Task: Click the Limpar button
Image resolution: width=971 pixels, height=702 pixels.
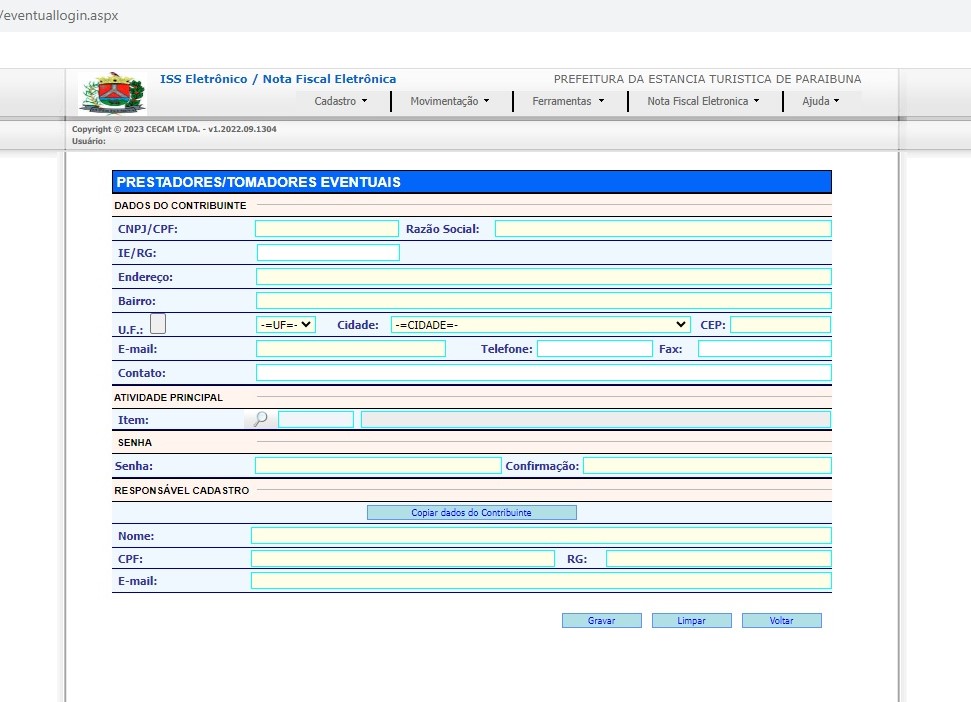Action: pos(691,620)
